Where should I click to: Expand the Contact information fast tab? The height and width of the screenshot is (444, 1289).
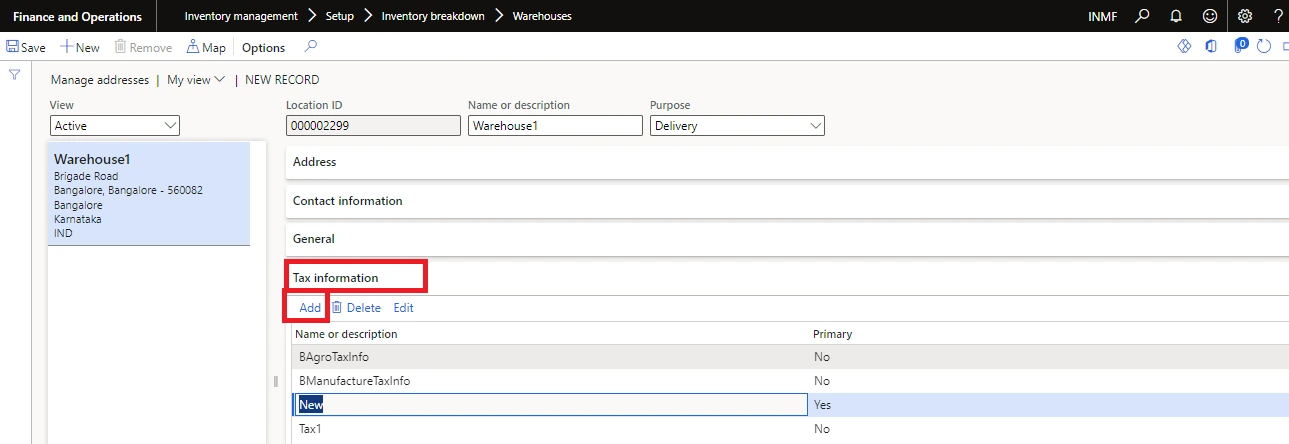[787, 201]
